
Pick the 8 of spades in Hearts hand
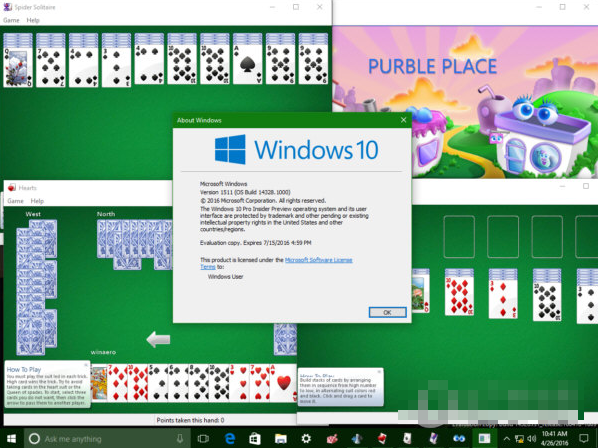pyautogui.click(x=199, y=383)
